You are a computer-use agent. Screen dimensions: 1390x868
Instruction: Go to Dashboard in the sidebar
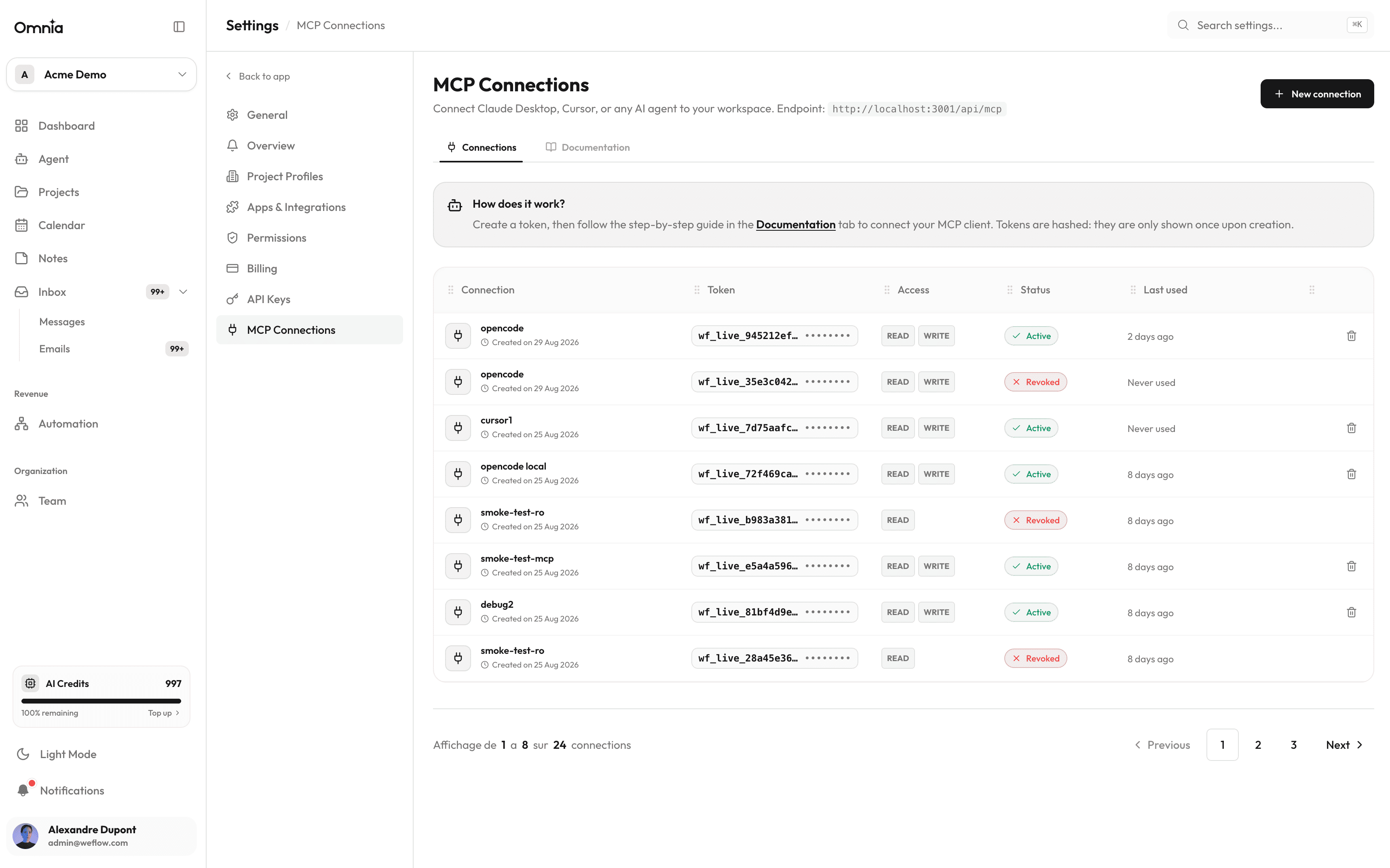pos(66,126)
